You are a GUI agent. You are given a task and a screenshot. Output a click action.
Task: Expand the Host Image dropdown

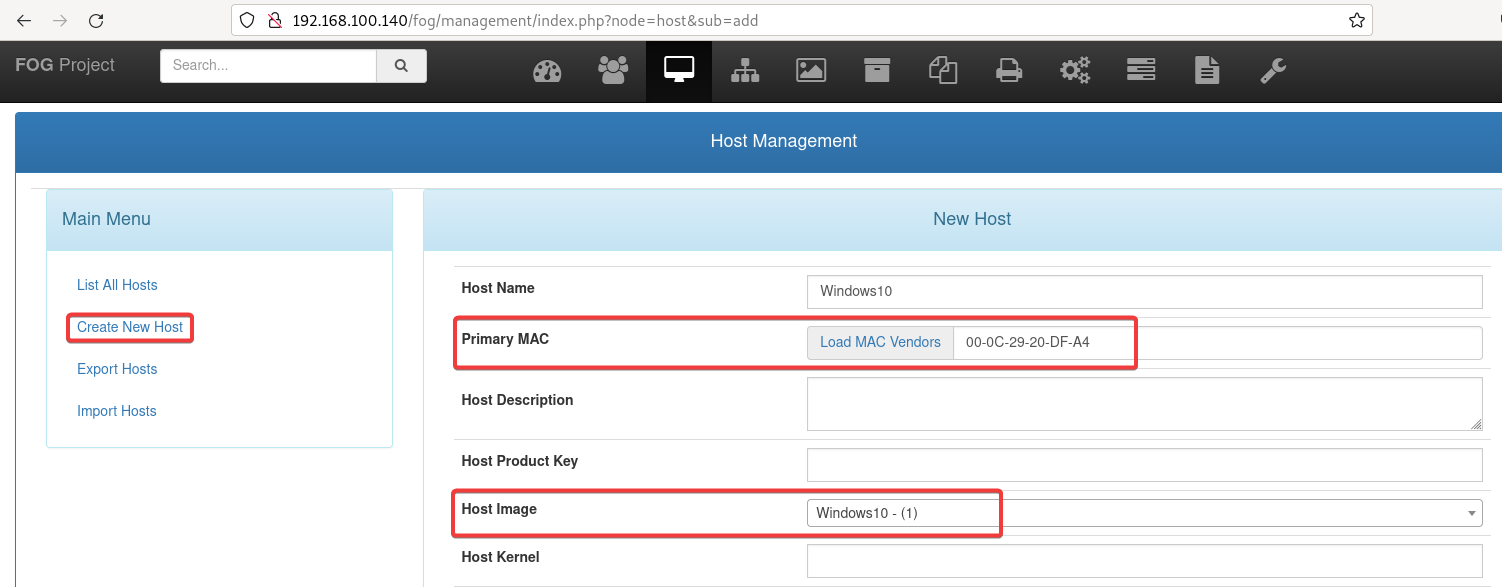tap(1144, 513)
